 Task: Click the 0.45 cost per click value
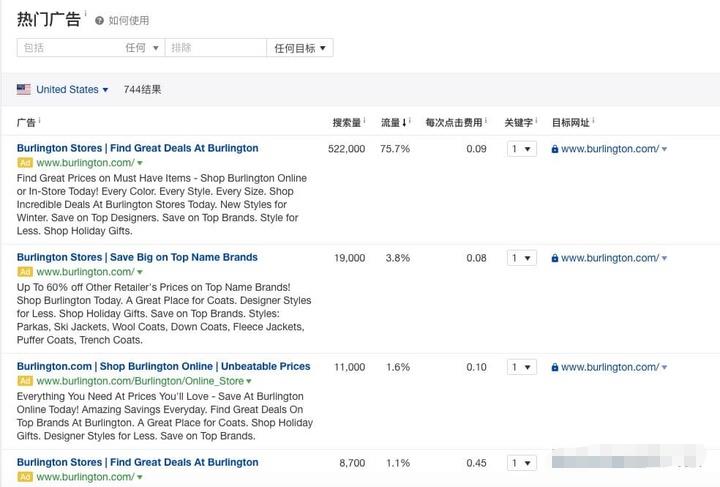click(x=476, y=463)
